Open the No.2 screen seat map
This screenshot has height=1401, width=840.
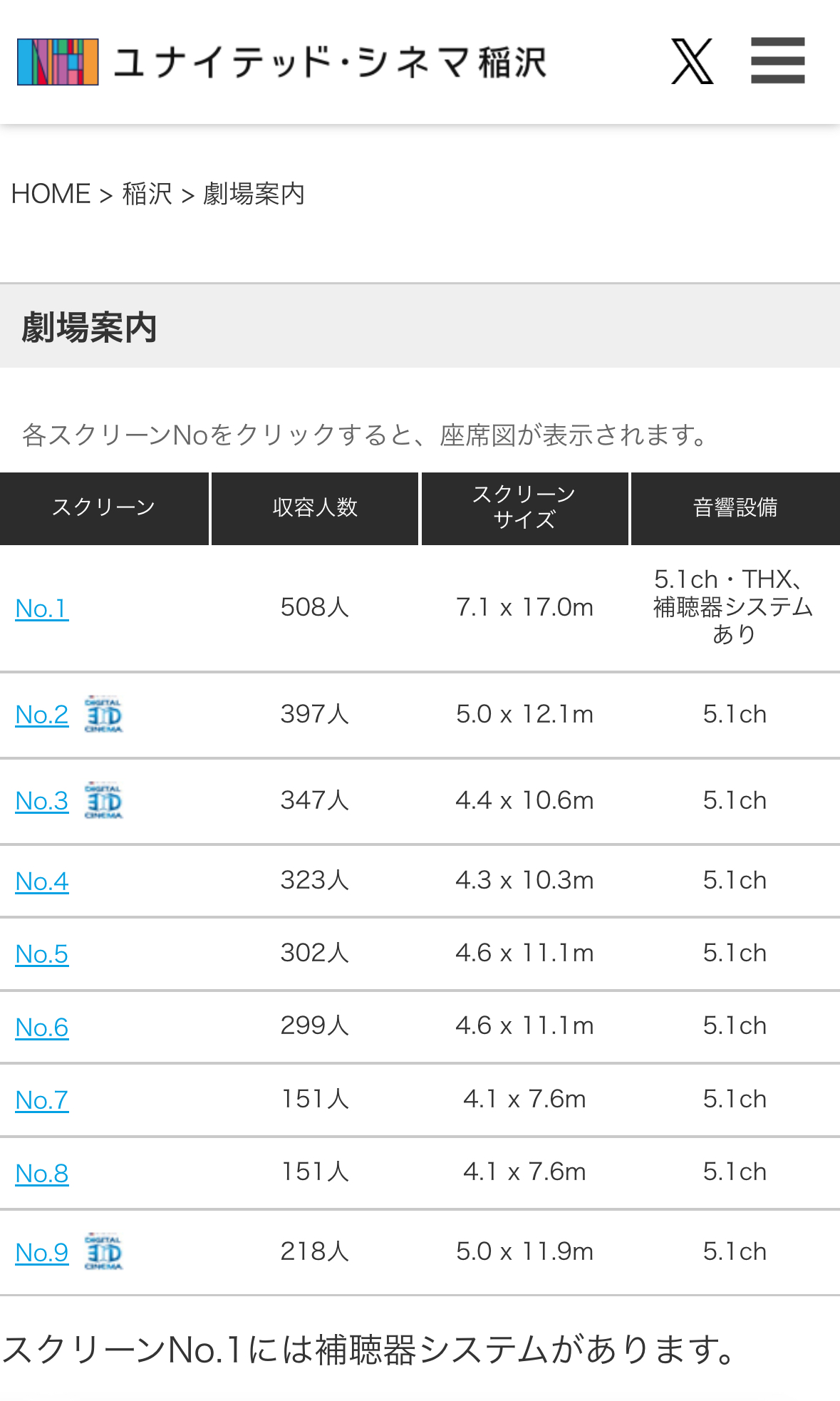42,714
